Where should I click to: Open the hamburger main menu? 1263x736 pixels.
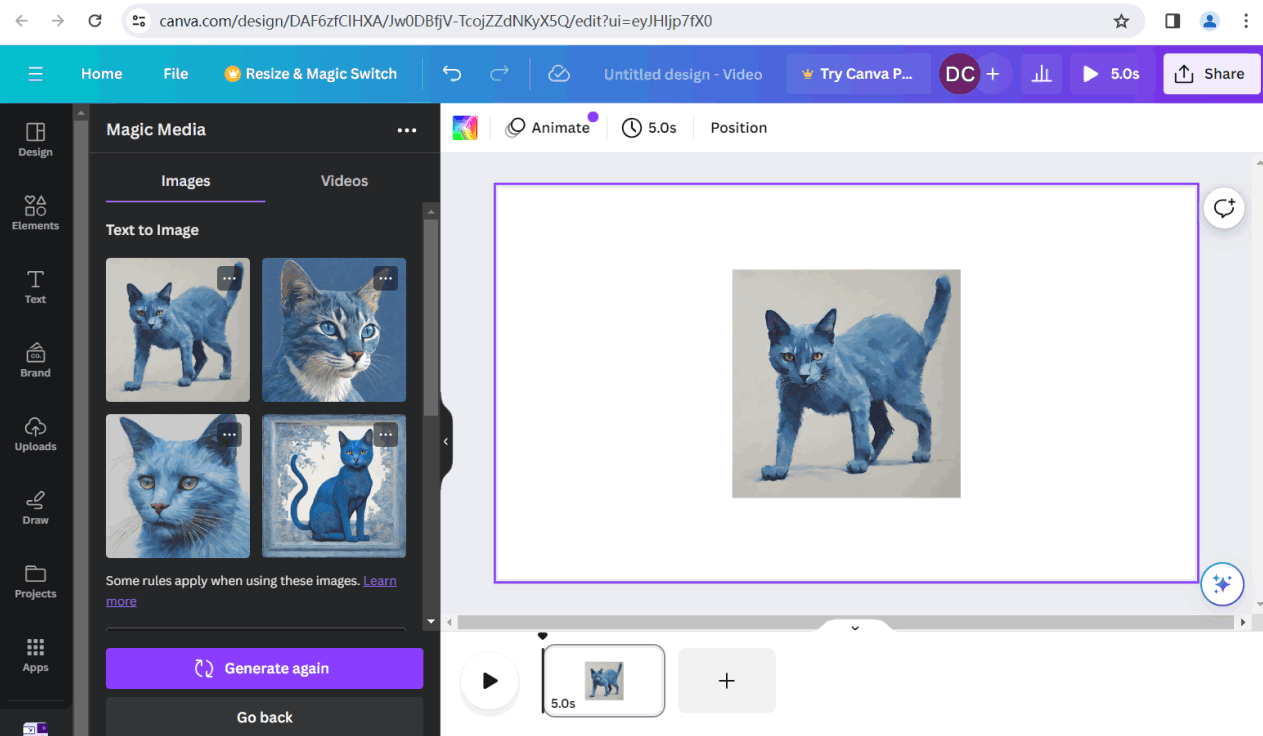coord(36,74)
